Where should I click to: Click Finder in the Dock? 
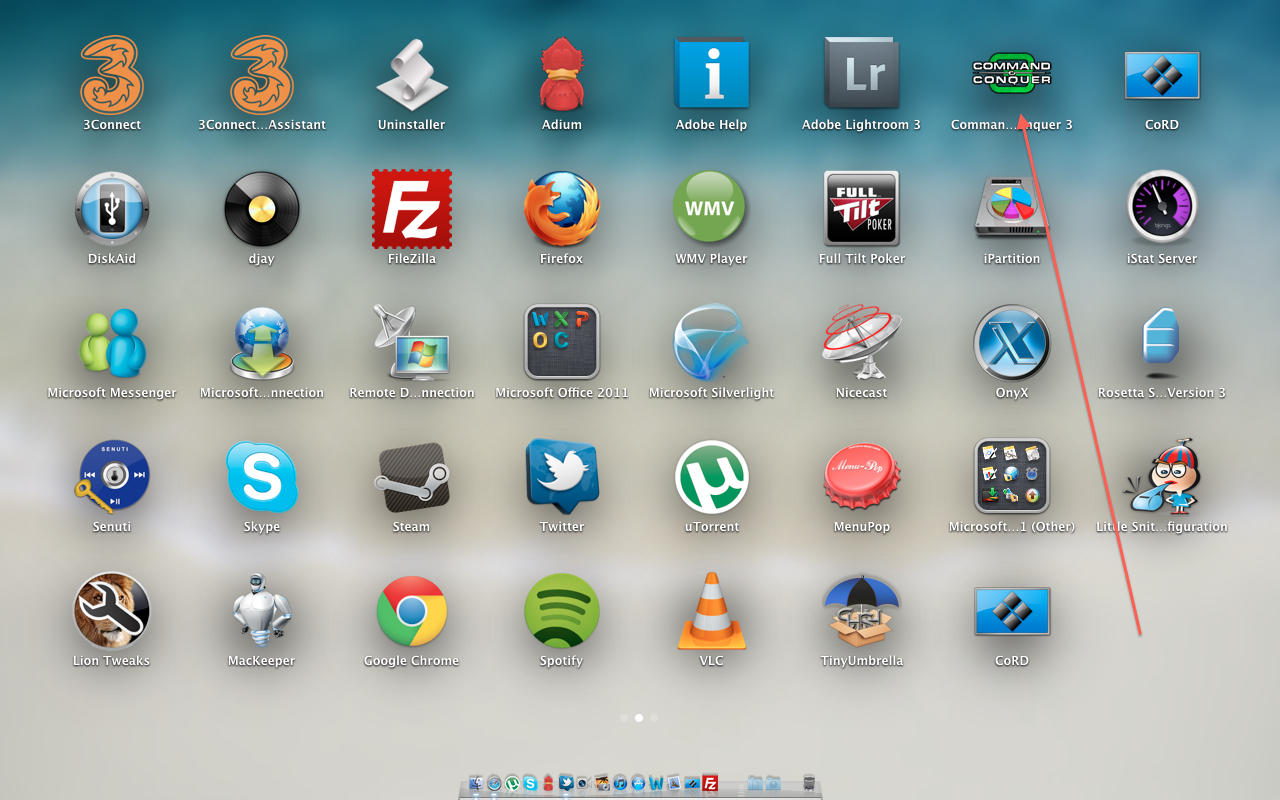tap(476, 783)
